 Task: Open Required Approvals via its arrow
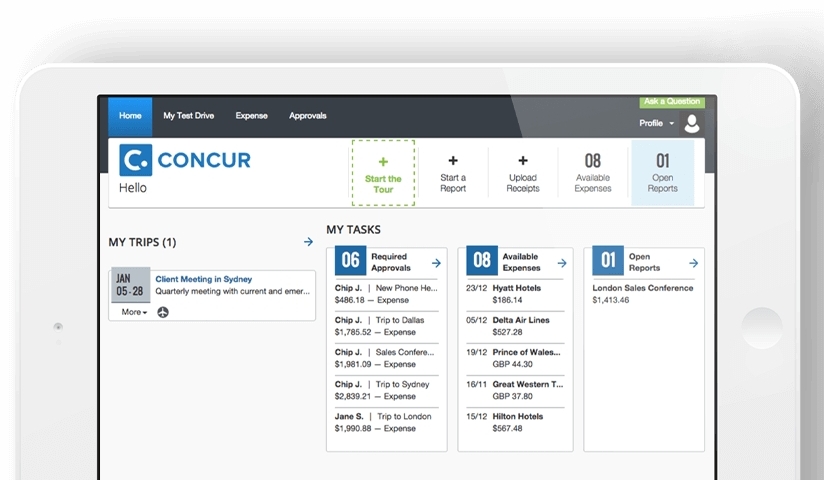pos(436,263)
